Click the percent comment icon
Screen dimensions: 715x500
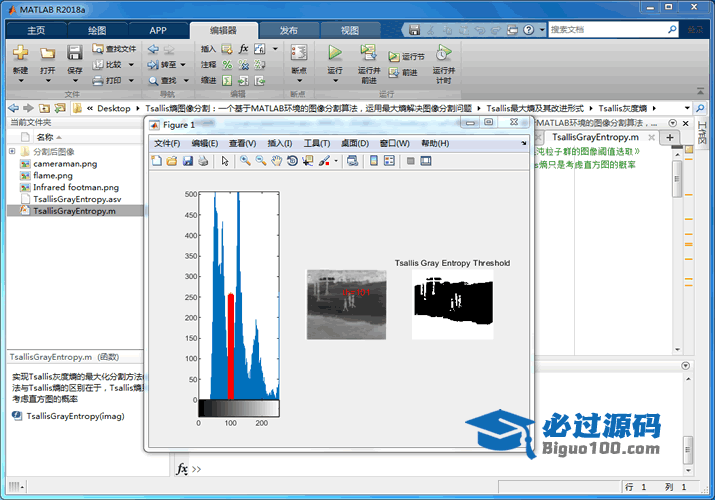click(227, 65)
